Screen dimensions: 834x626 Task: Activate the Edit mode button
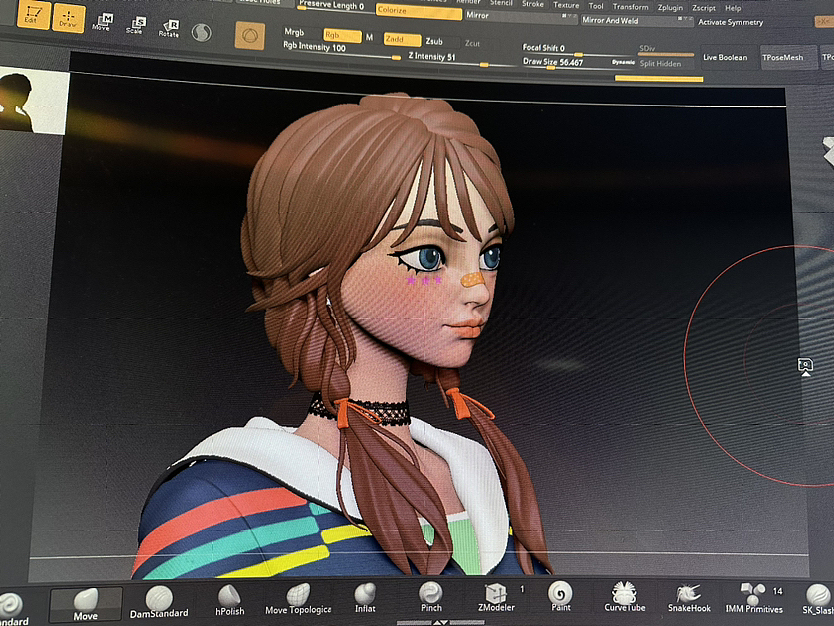pos(33,14)
